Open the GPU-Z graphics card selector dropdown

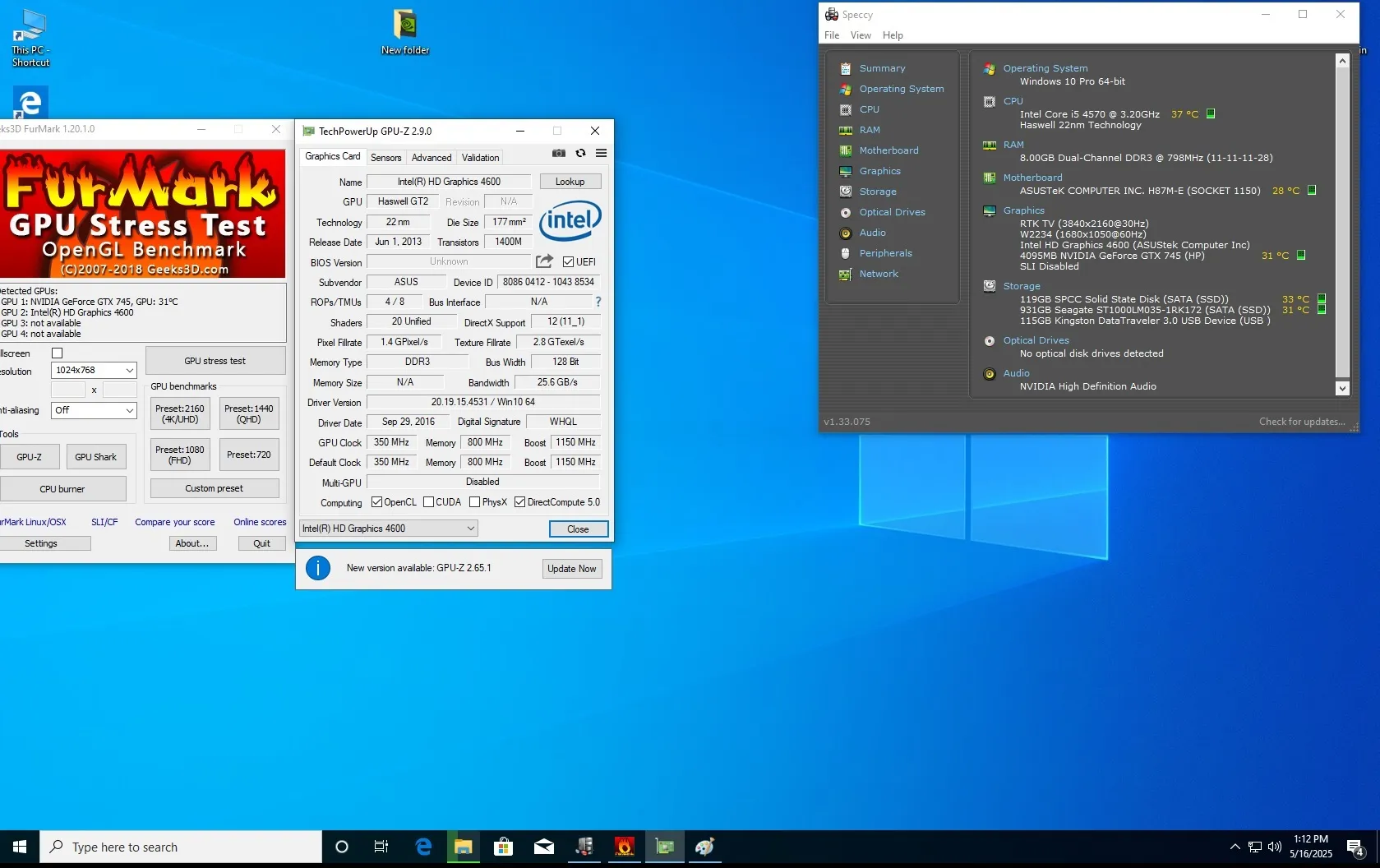click(389, 529)
